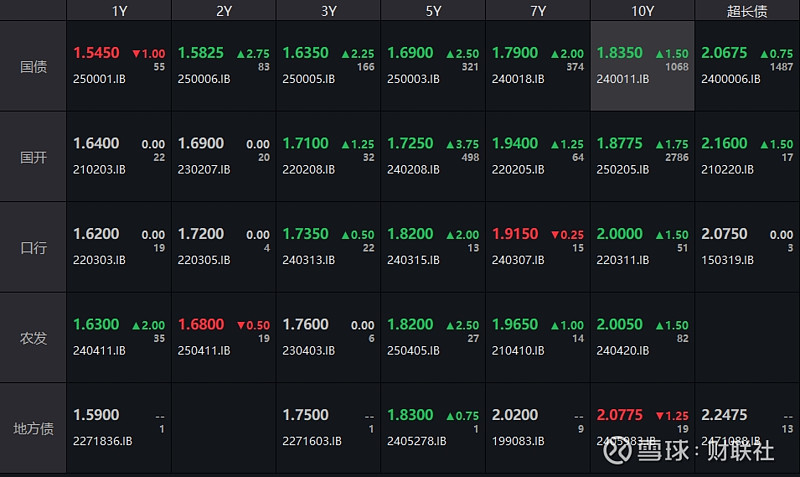Click the red down arrow in 国债 1Y cell
The width and height of the screenshot is (800, 477).
click(136, 53)
